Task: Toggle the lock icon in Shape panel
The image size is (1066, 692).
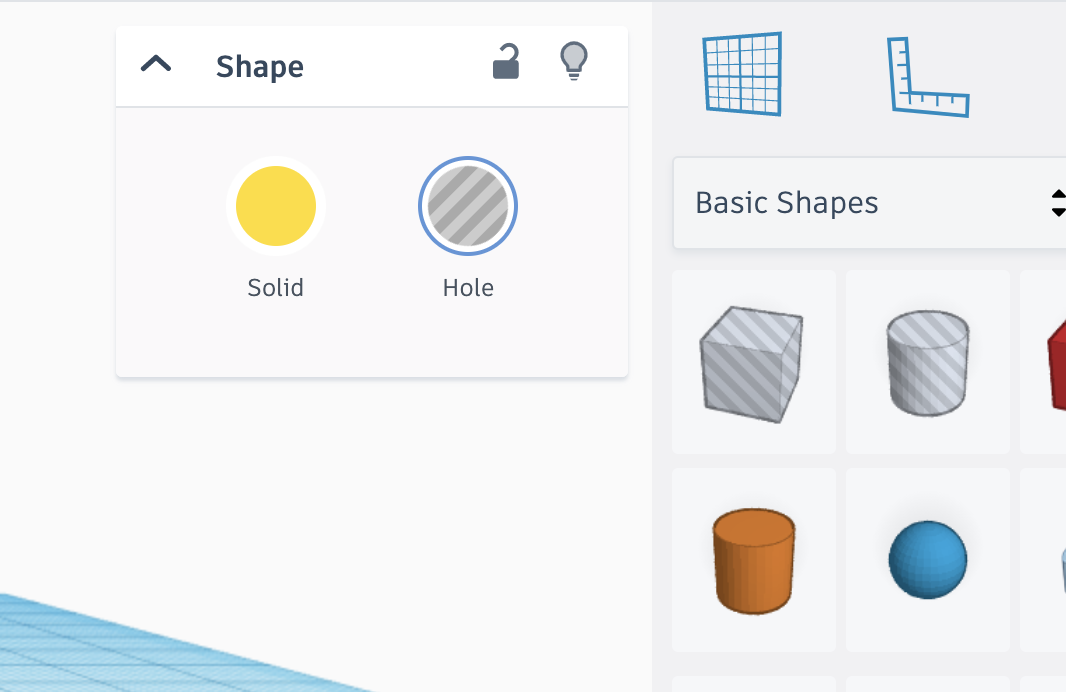Action: click(x=506, y=63)
